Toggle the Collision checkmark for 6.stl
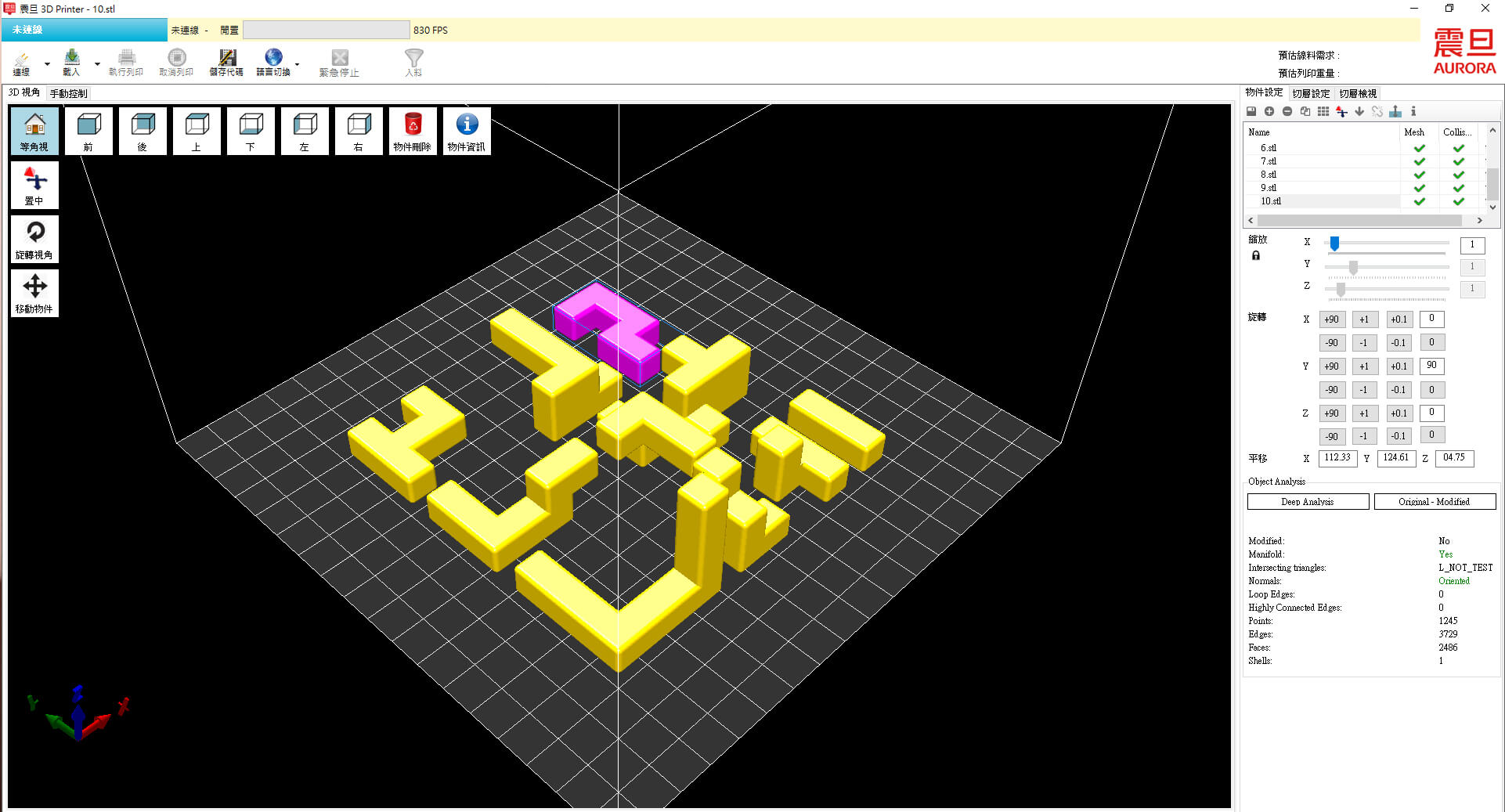Viewport: 1505px width, 812px height. click(x=1458, y=148)
